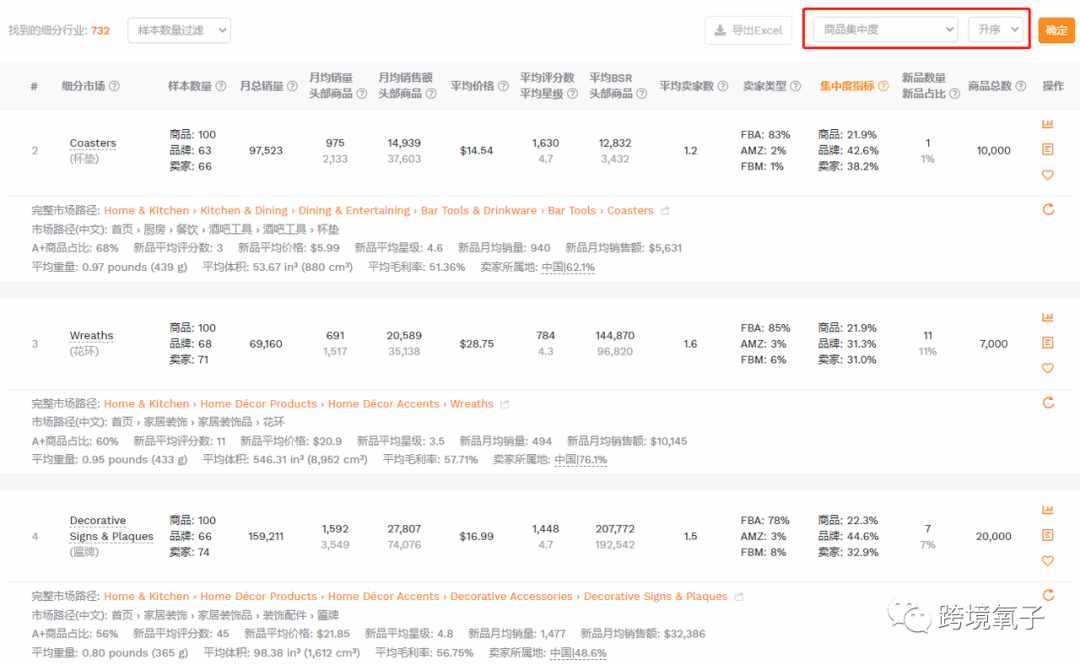Select the $28.75 average price for Wreaths
This screenshot has height=665, width=1080.
tap(477, 343)
